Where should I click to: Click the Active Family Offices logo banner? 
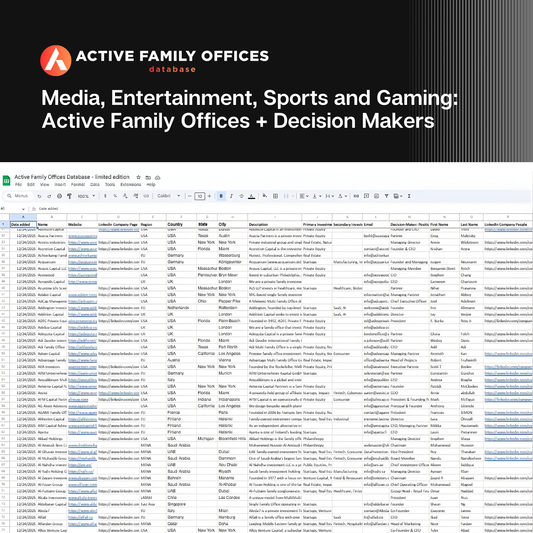point(155,61)
